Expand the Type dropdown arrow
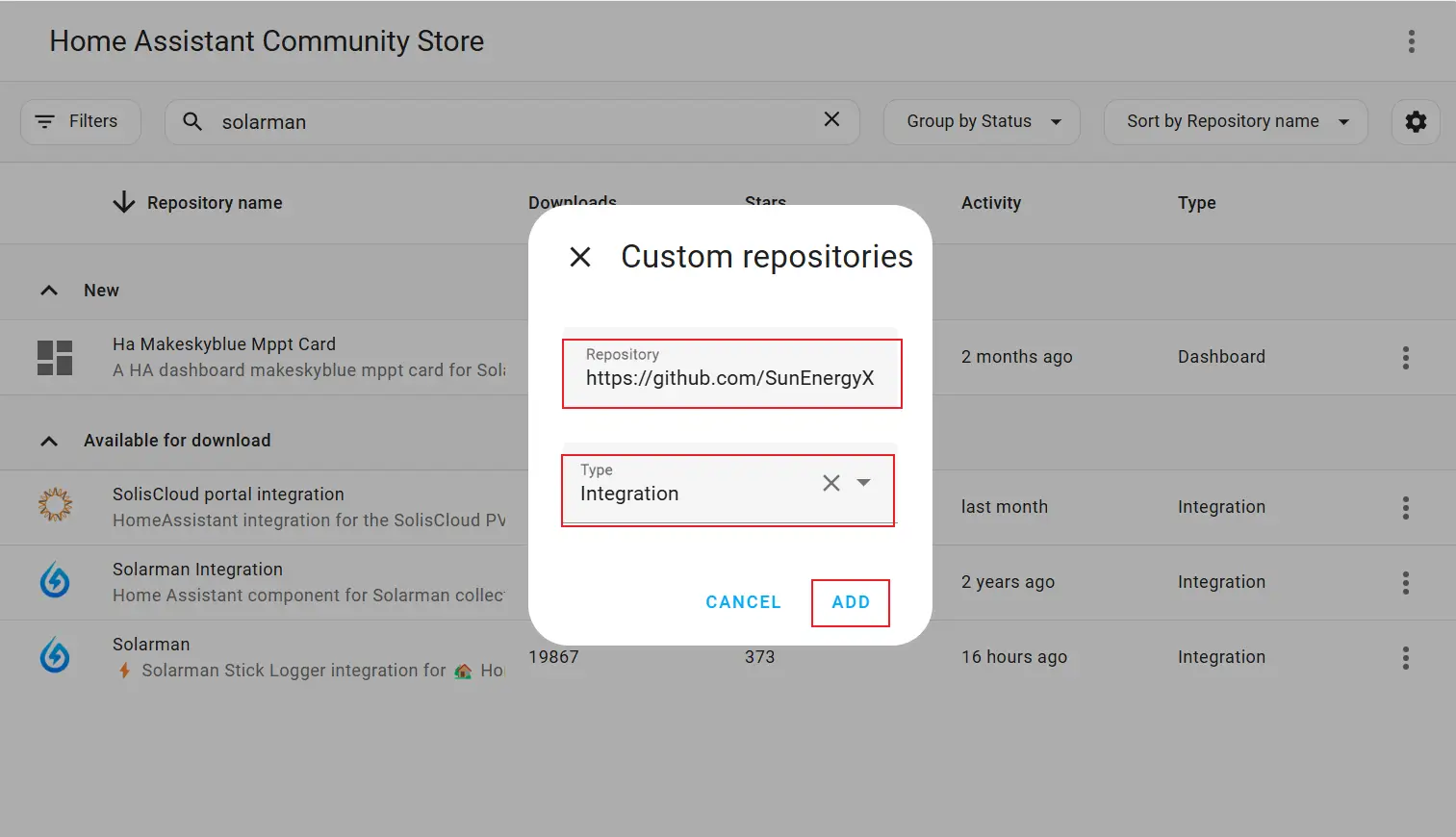The height and width of the screenshot is (837, 1456). [x=864, y=483]
